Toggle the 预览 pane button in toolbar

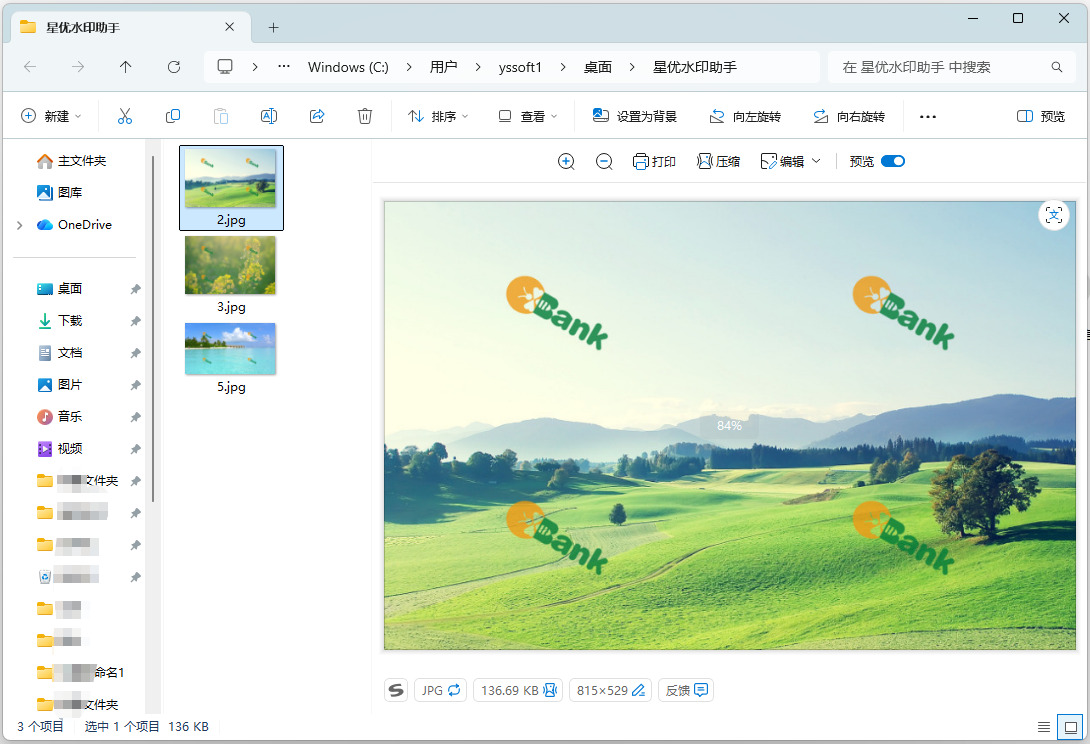coord(1041,116)
